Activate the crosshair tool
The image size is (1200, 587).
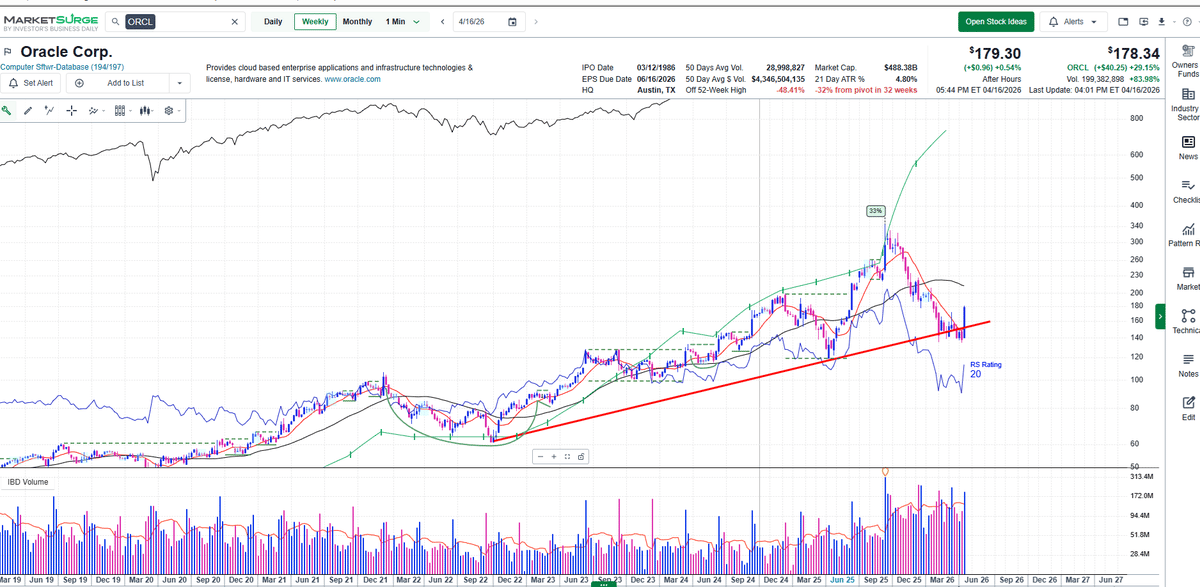point(71,110)
